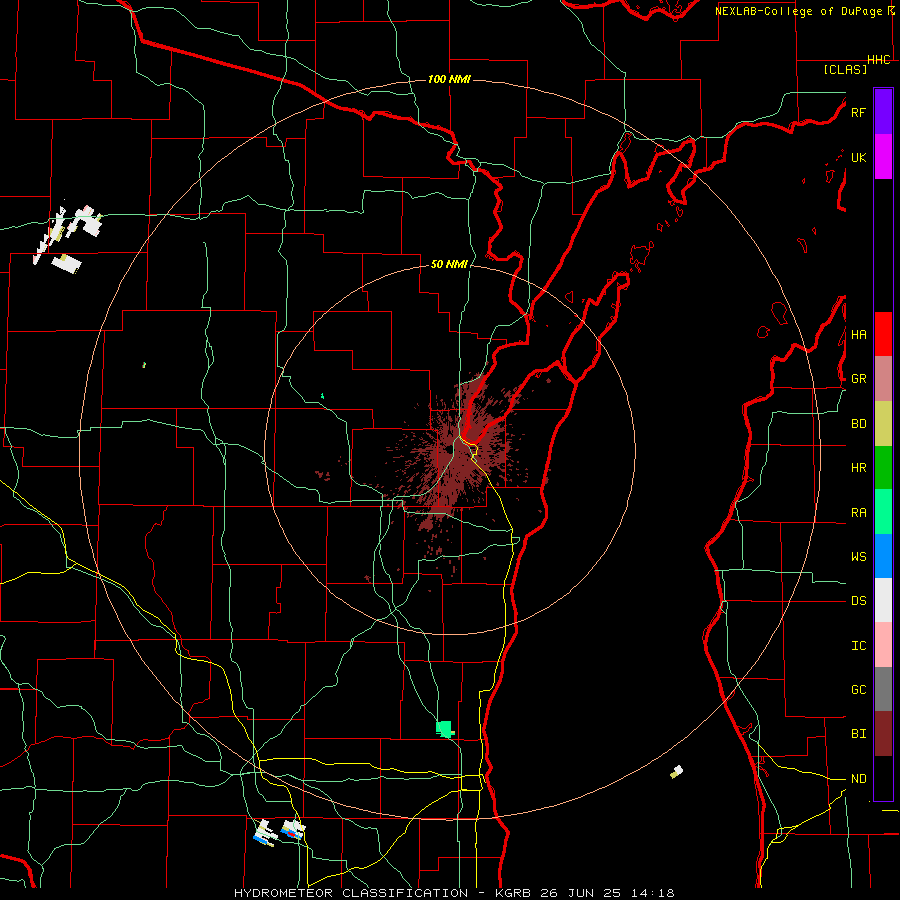Click the HHC product label
The image size is (900, 900).
point(879,60)
